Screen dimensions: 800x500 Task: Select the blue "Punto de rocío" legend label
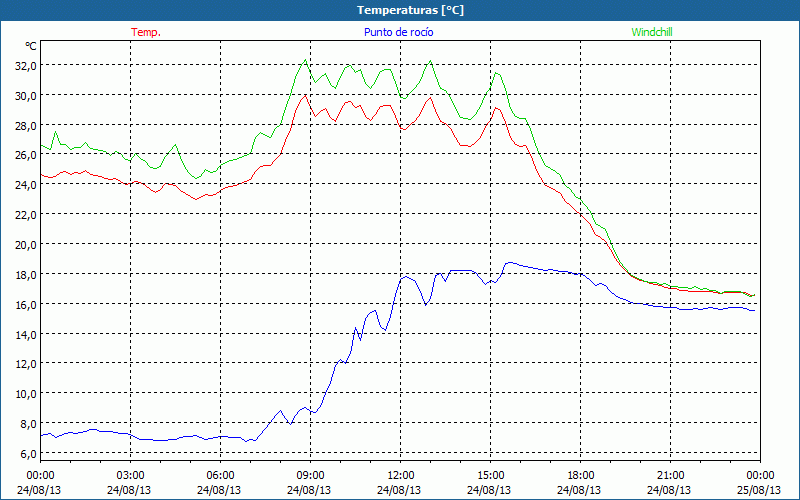click(398, 32)
